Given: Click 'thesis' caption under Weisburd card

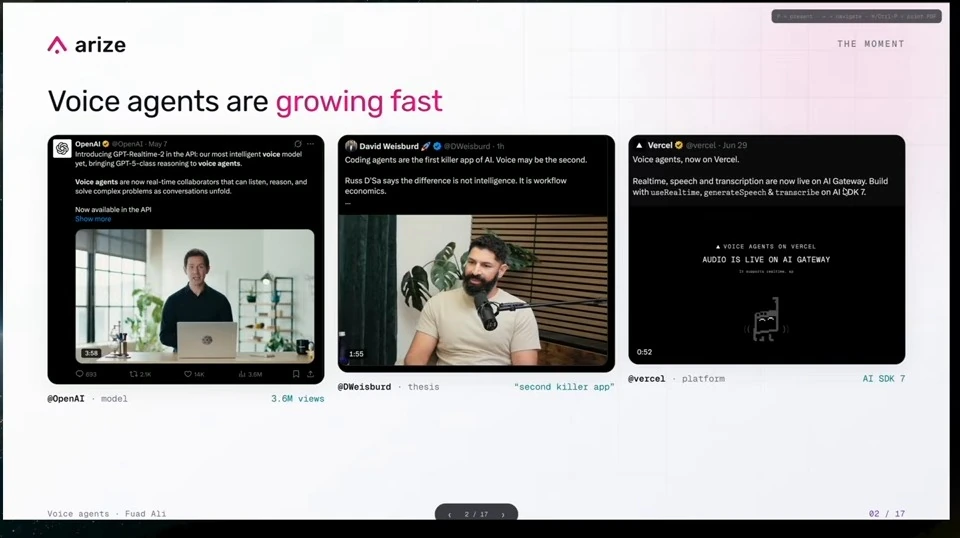Looking at the screenshot, I should [x=424, y=387].
